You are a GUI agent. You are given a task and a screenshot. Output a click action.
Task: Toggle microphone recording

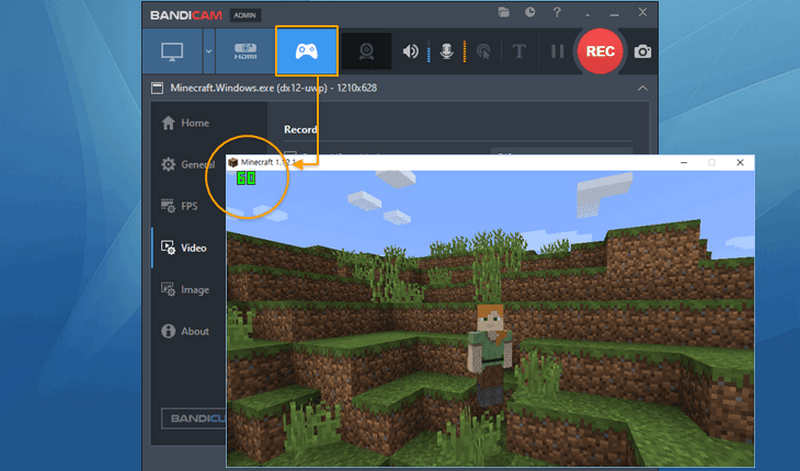(447, 52)
